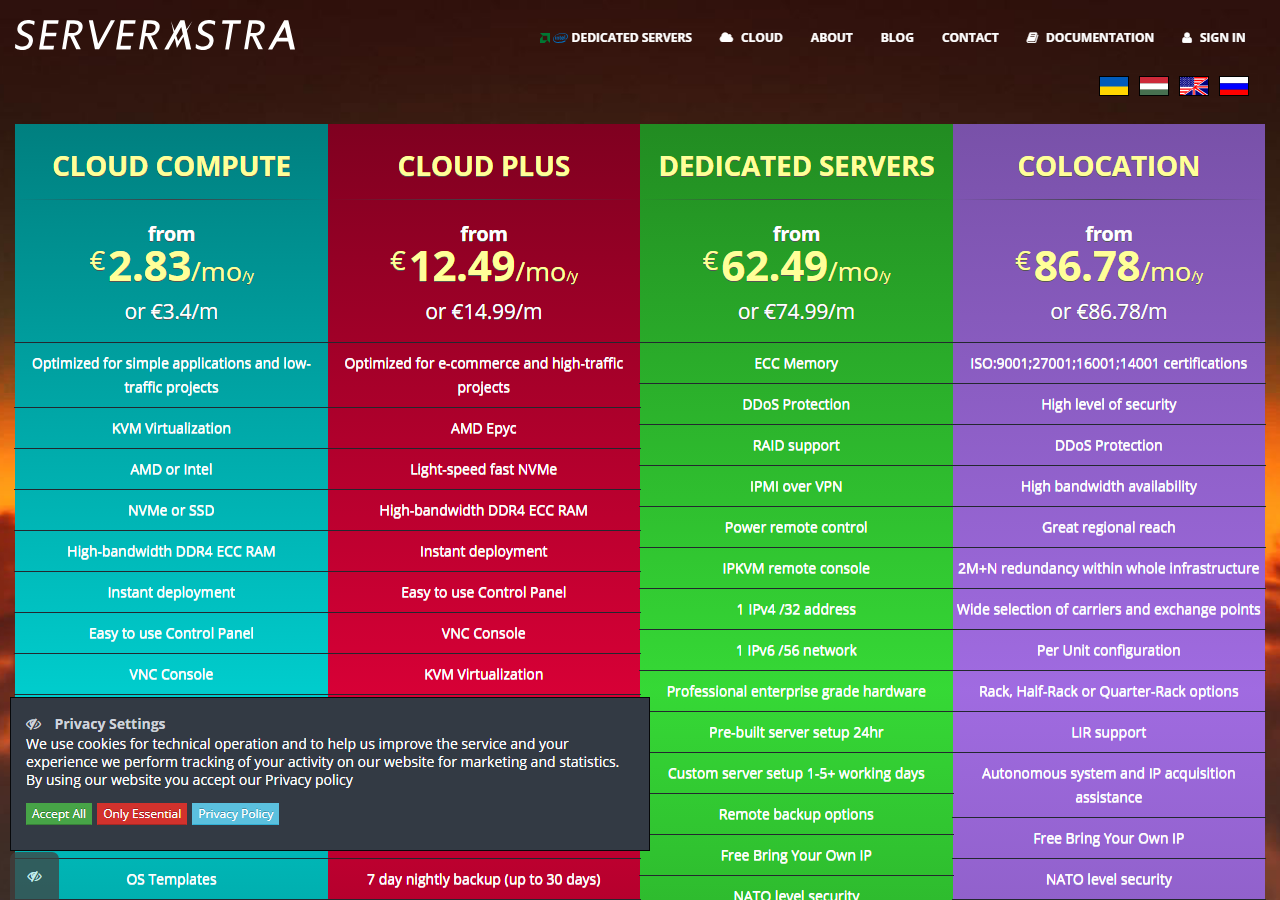The width and height of the screenshot is (1280, 900).
Task: Click 'High level of security' in Colocation
Action: [x=1109, y=404]
